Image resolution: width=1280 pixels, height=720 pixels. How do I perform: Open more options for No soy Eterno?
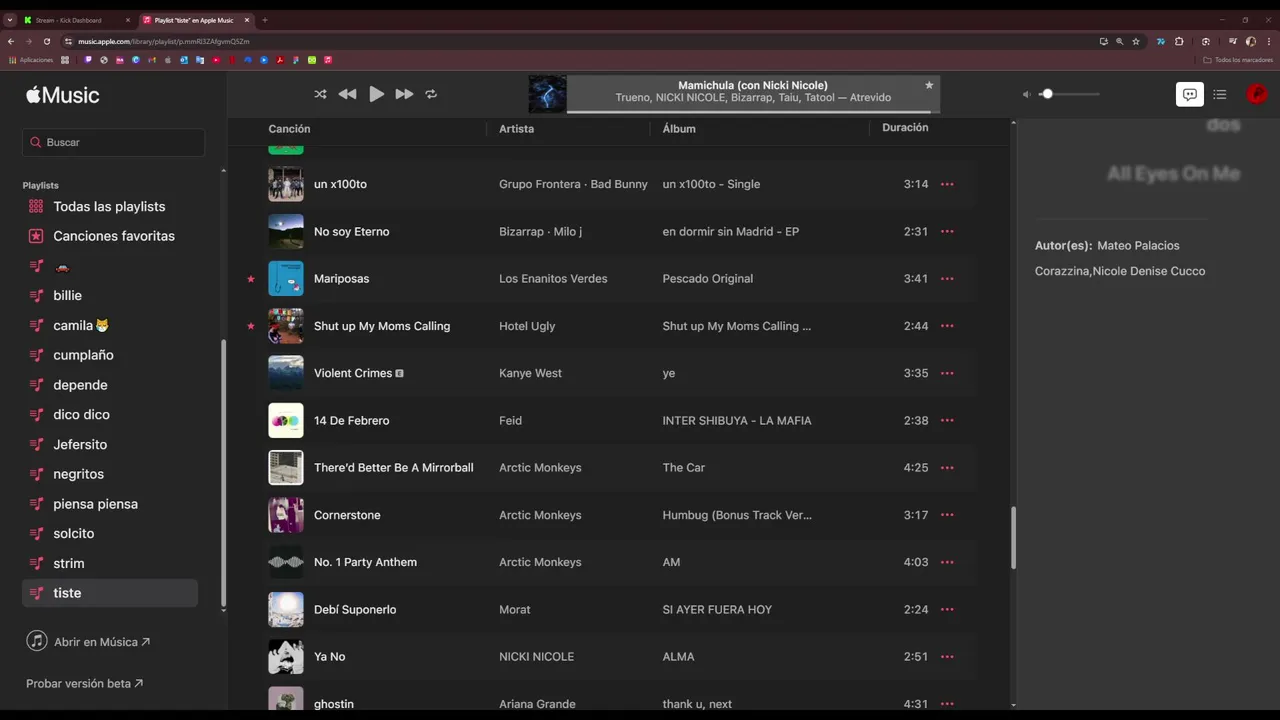pyautogui.click(x=947, y=231)
